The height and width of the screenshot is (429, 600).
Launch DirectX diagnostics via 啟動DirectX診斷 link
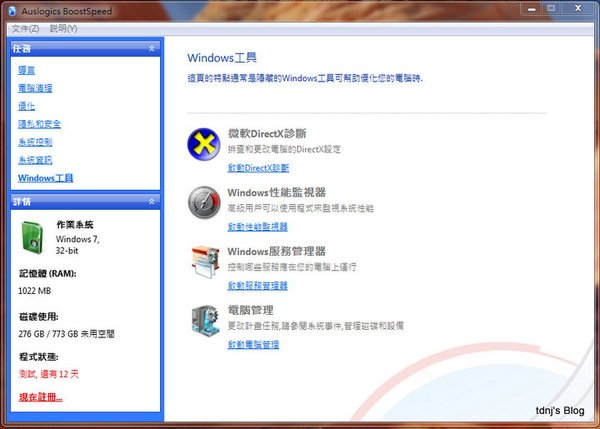258,168
